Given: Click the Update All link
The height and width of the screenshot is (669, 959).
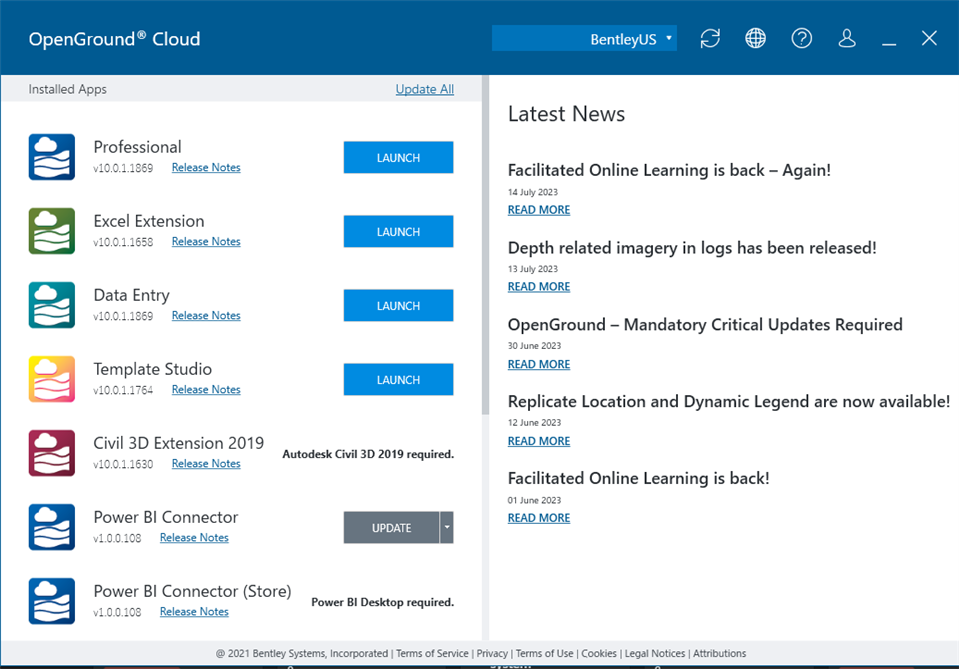Looking at the screenshot, I should pos(424,89).
